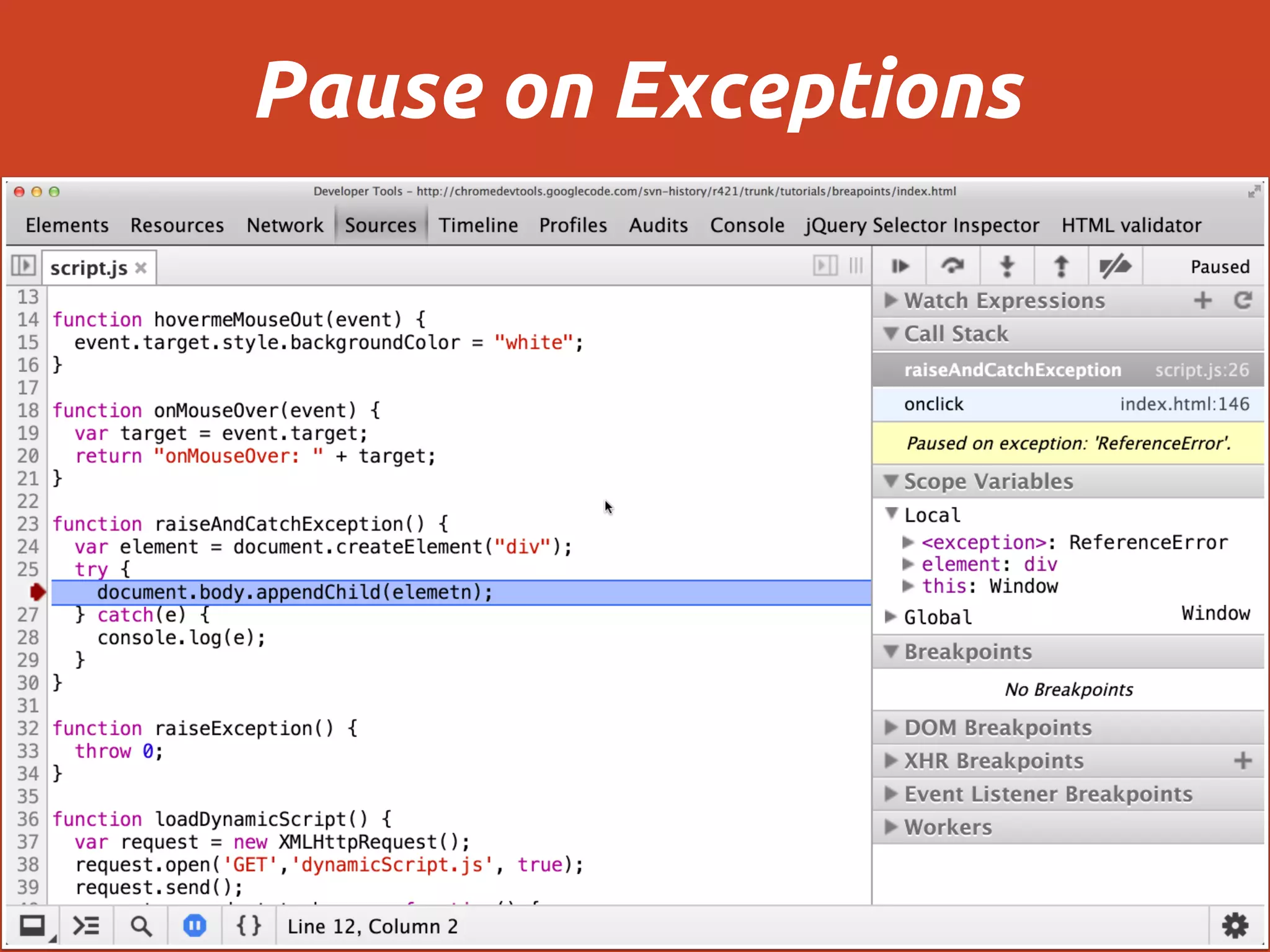Pretty print the script

pyautogui.click(x=249, y=926)
